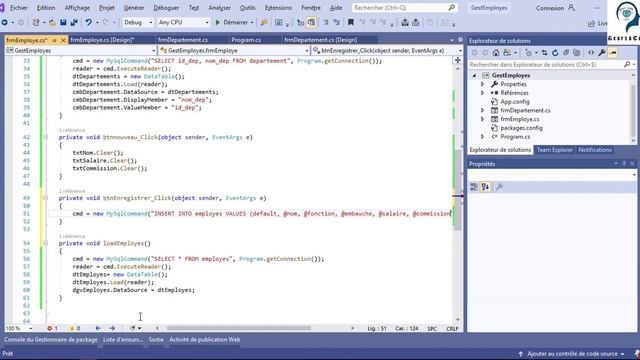640x360 pixels.
Task: Click the Save (diskette) toolbar icon
Action: (x=63, y=22)
